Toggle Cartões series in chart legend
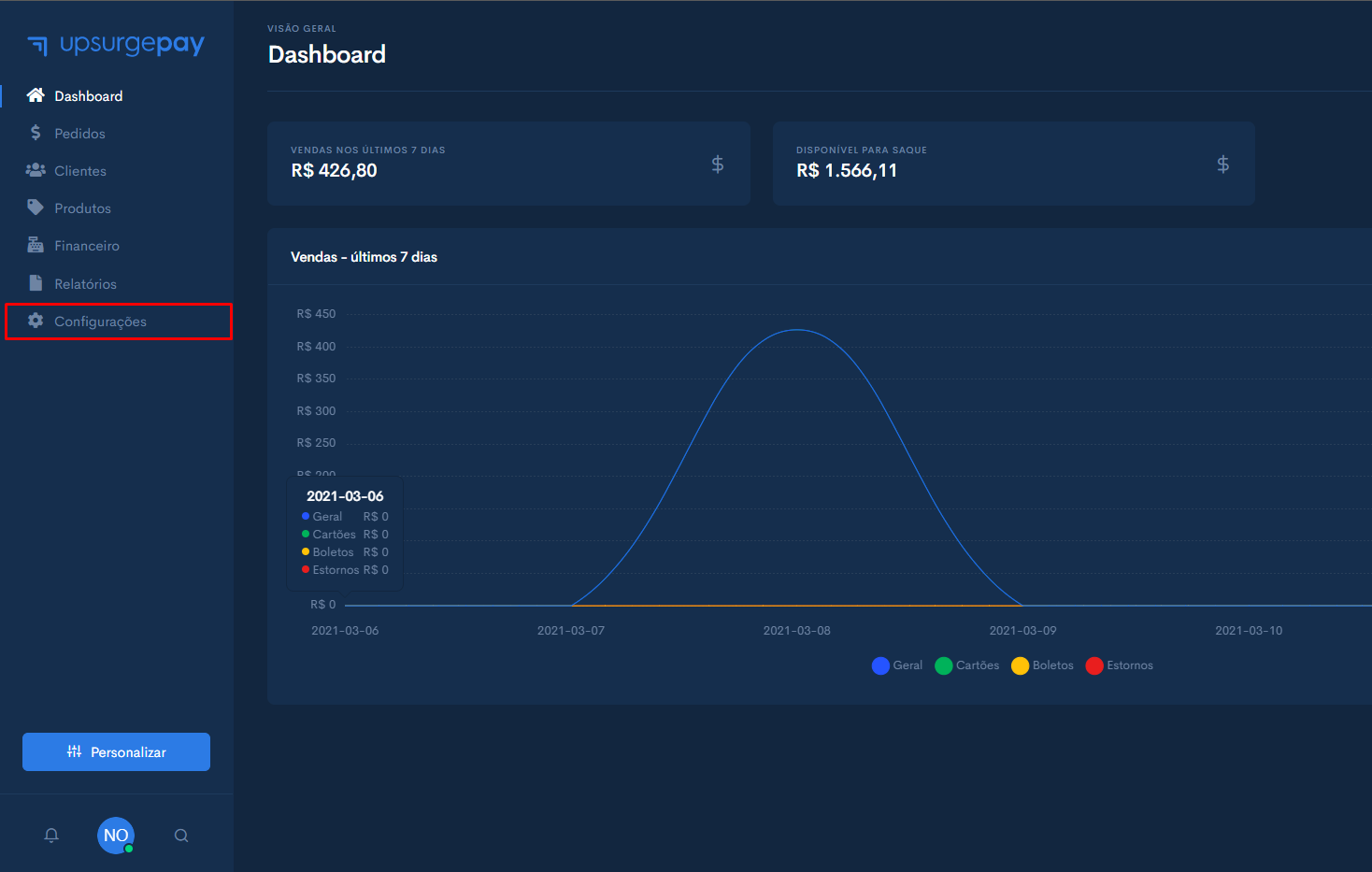Viewport: 1372px width, 872px height. pyautogui.click(x=966, y=665)
